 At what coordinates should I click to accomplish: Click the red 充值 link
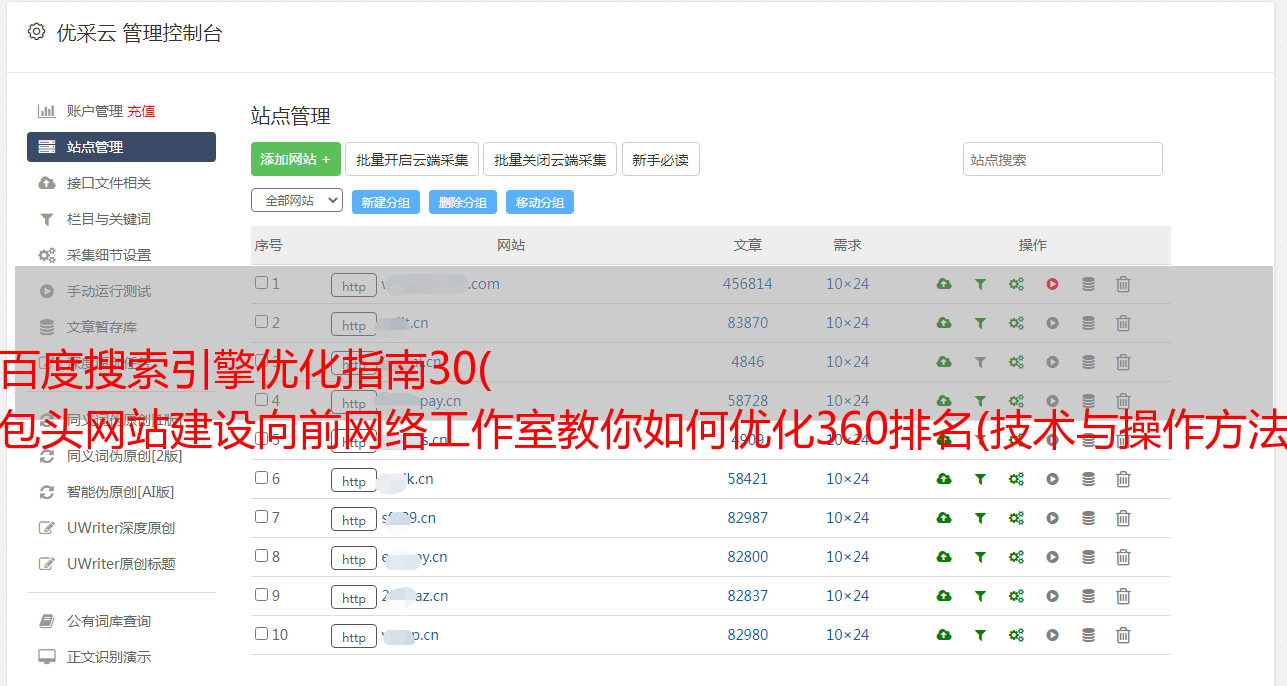coord(141,111)
